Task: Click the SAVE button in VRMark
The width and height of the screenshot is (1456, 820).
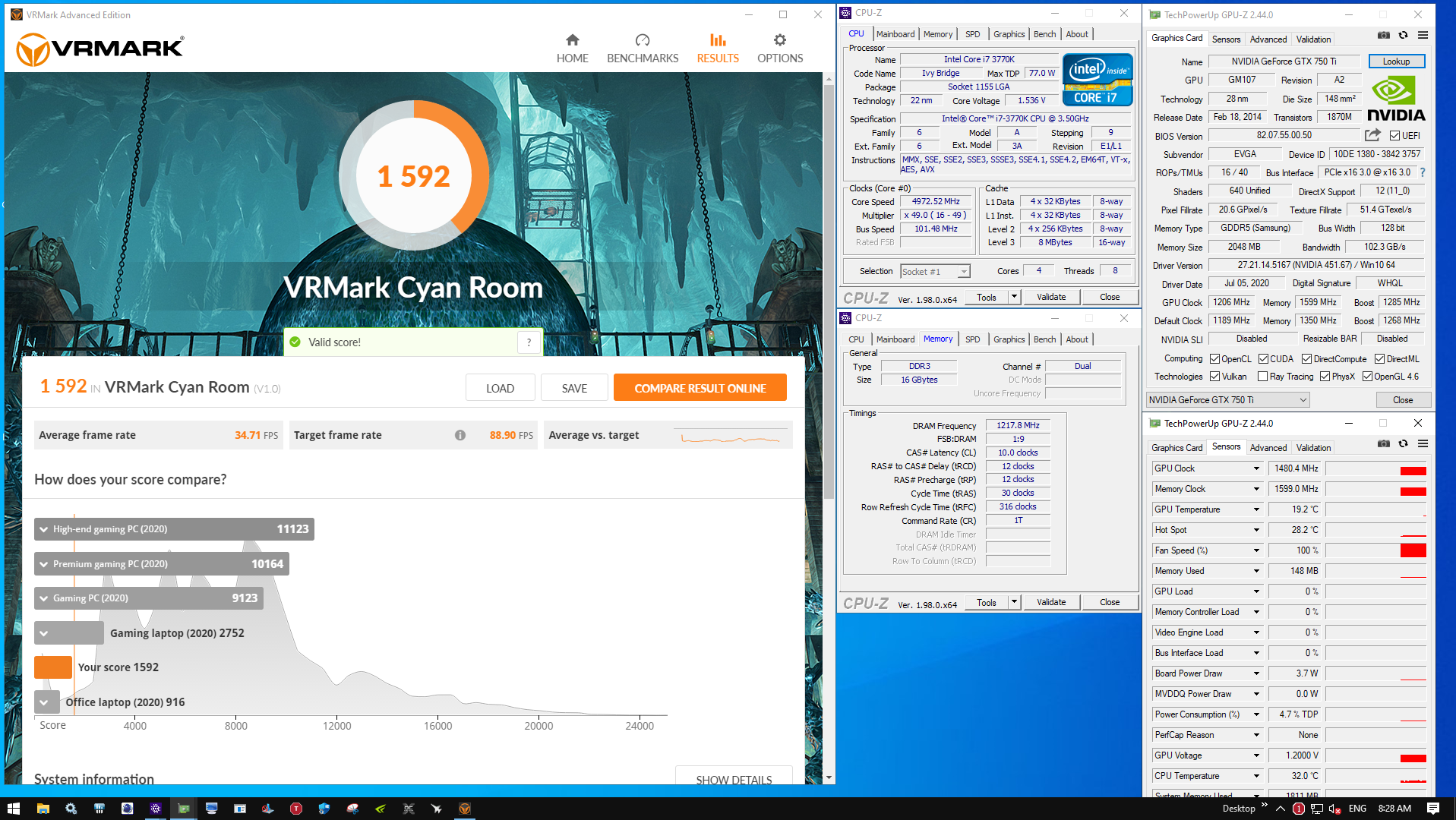Action: (574, 388)
